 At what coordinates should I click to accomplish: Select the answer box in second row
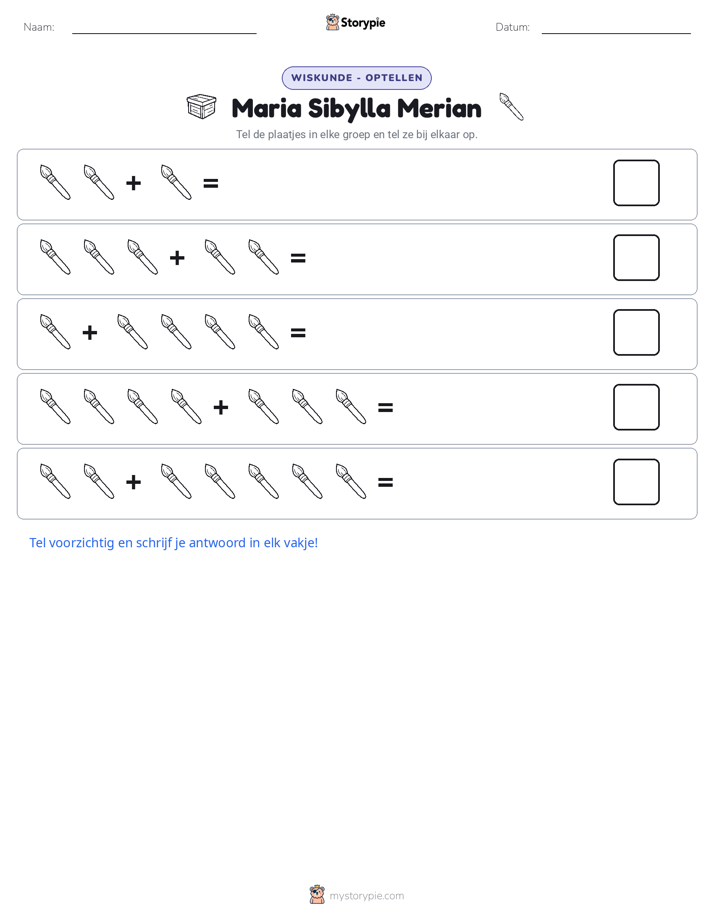coord(636,258)
